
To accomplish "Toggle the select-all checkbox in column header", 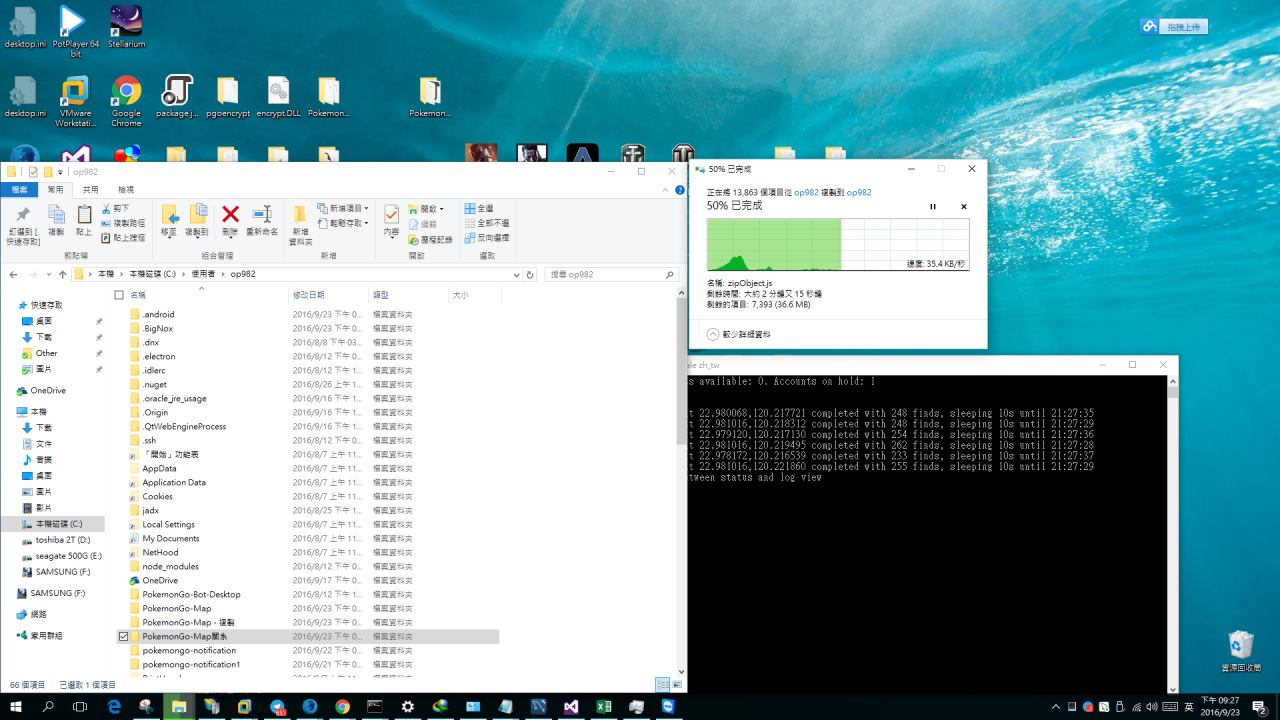I will [x=119, y=295].
